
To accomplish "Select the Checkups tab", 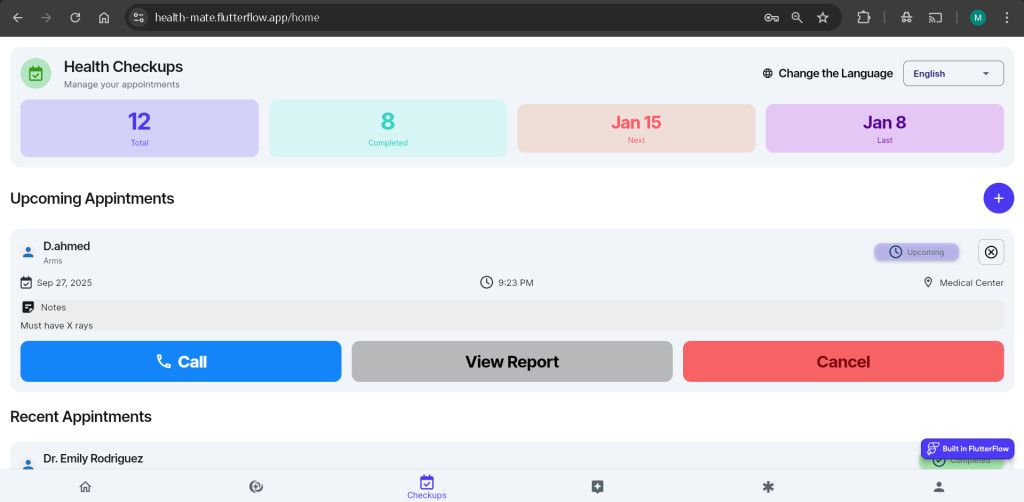I will tap(427, 487).
